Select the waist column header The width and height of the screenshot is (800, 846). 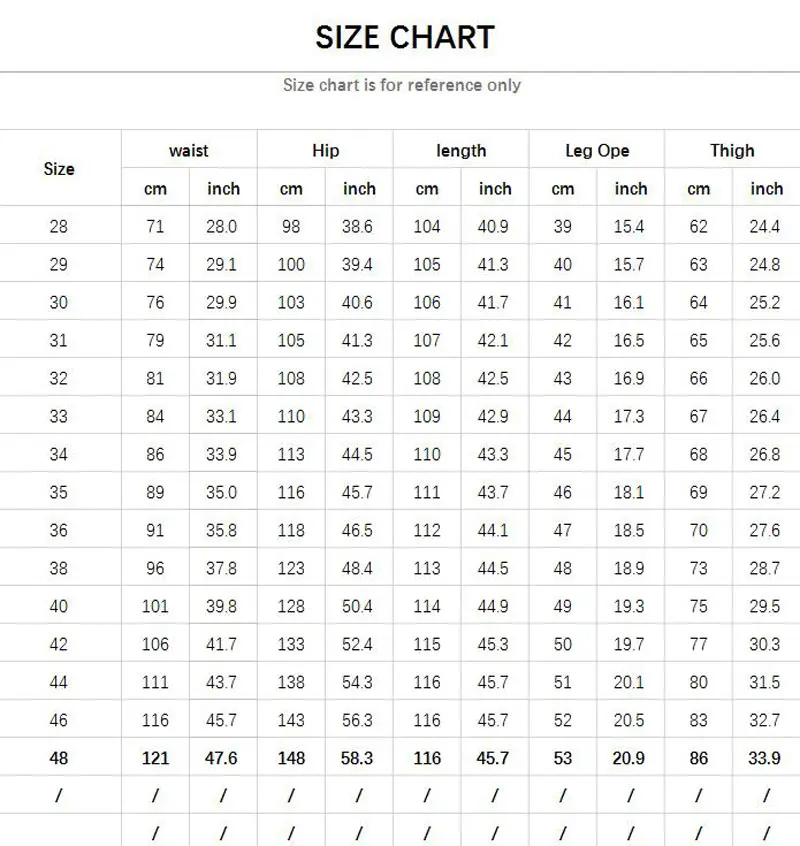click(188, 151)
